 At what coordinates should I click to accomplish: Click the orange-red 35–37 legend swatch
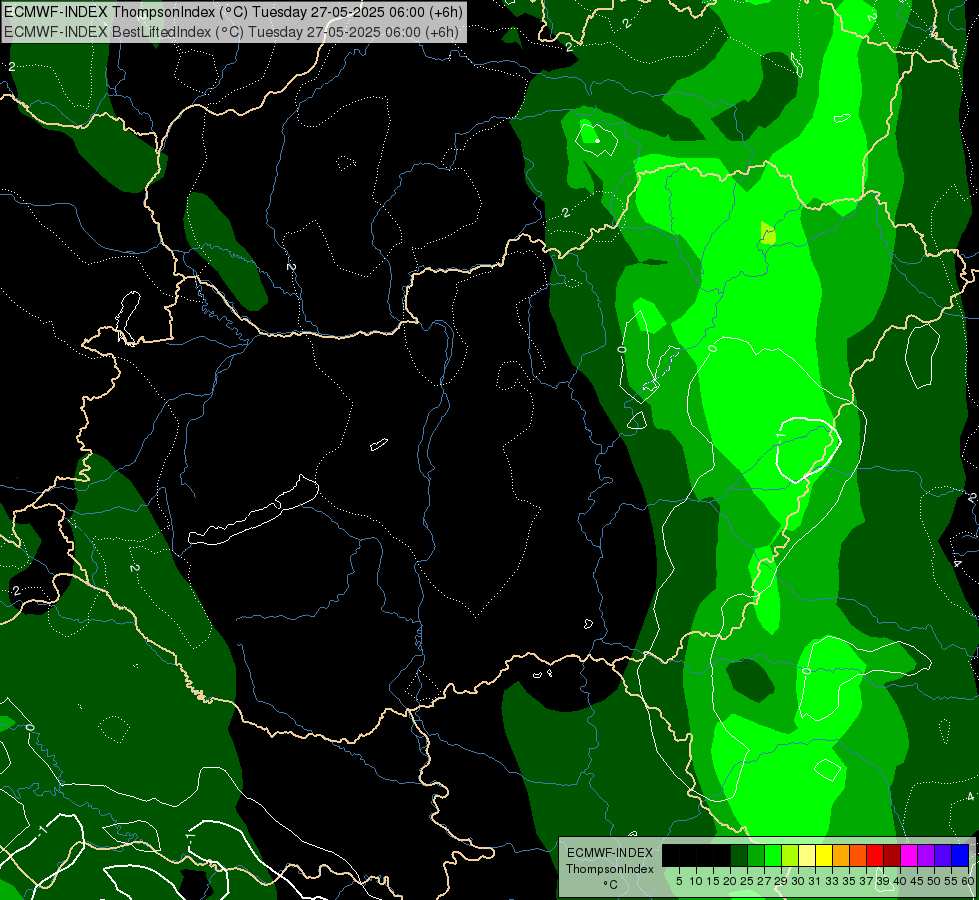[x=858, y=855]
